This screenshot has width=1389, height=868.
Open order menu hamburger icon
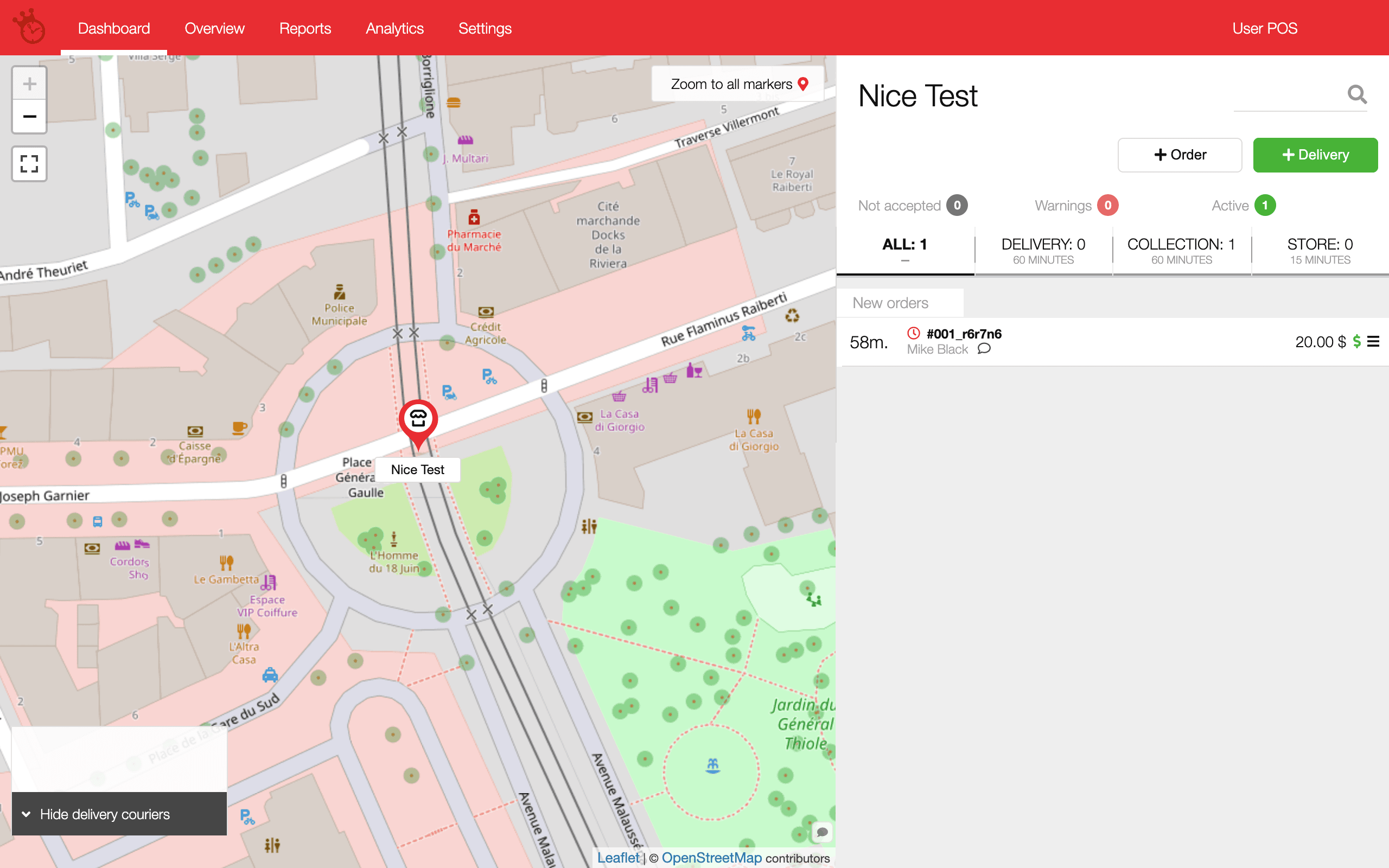tap(1373, 342)
